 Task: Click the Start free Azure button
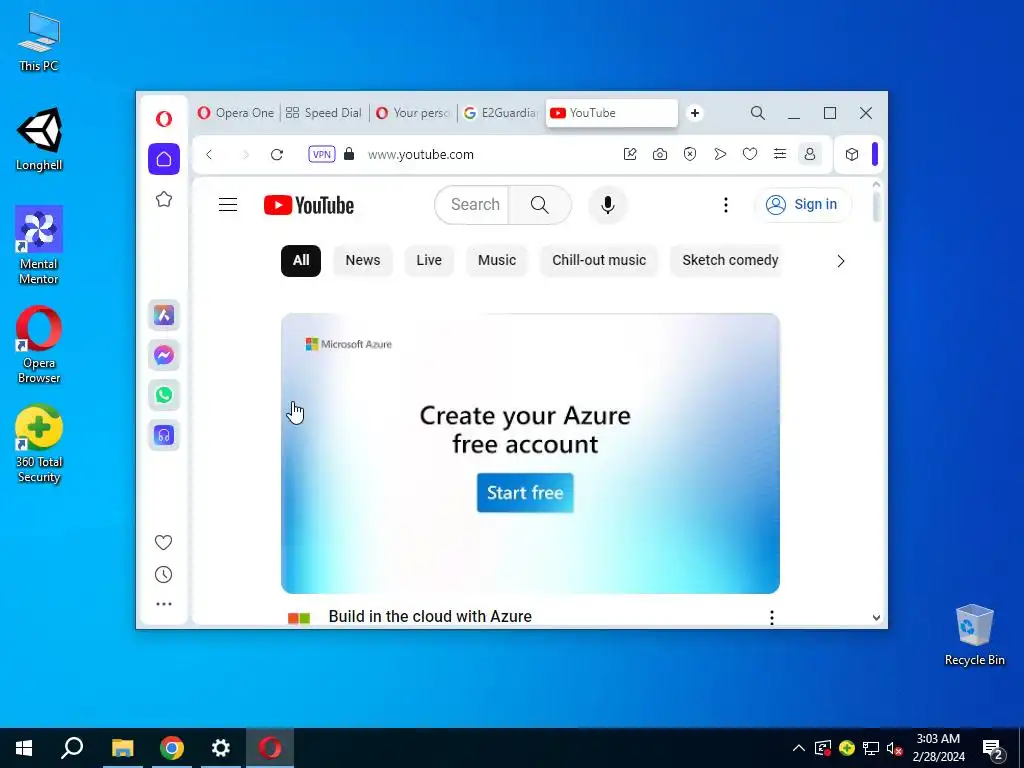tap(525, 492)
